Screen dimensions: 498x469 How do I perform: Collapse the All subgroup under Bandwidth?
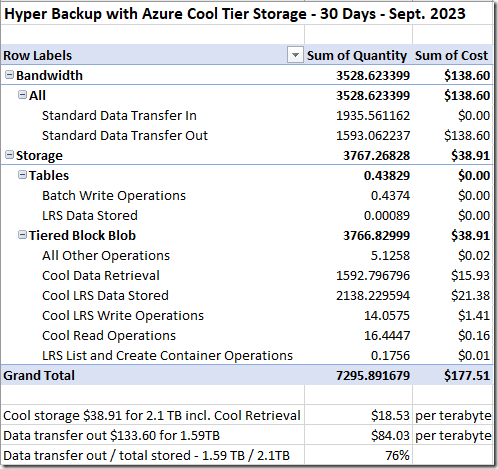coord(22,95)
